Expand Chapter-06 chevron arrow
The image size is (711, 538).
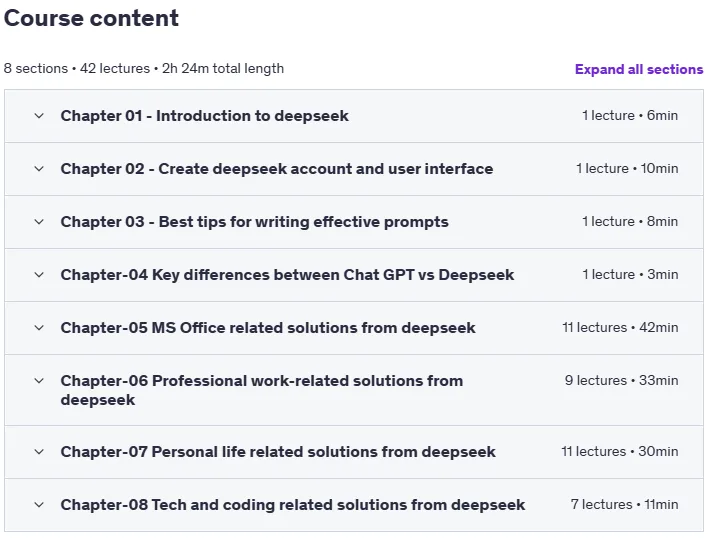click(39, 381)
